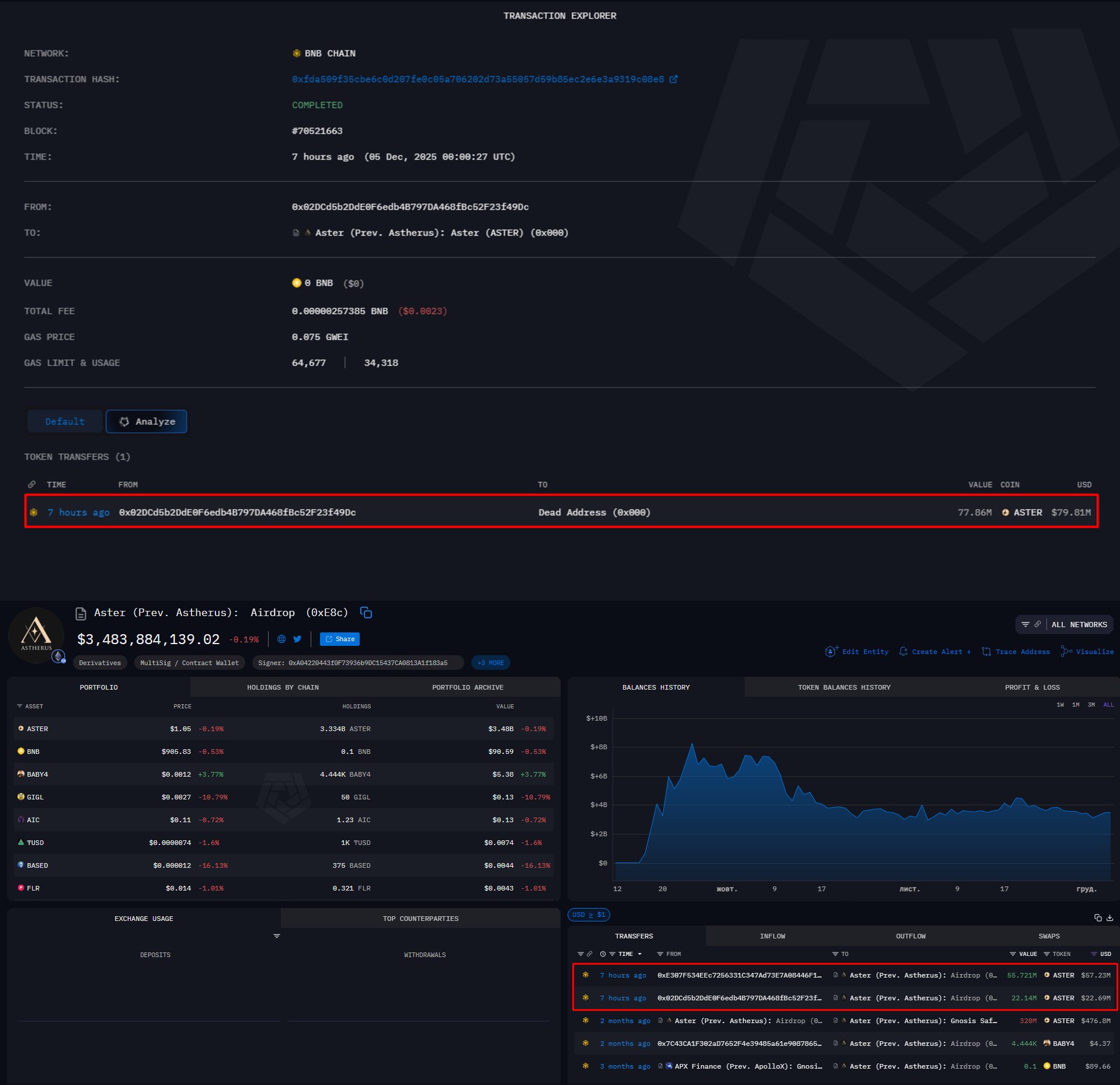
Task: Open the entity website globe icon
Action: pos(281,639)
